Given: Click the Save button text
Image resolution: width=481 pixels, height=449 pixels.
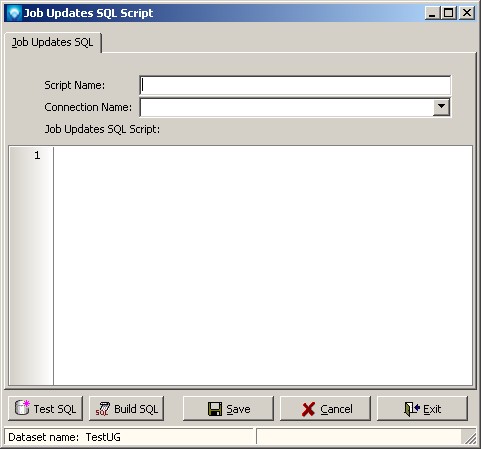Looking at the screenshot, I should tap(238, 409).
